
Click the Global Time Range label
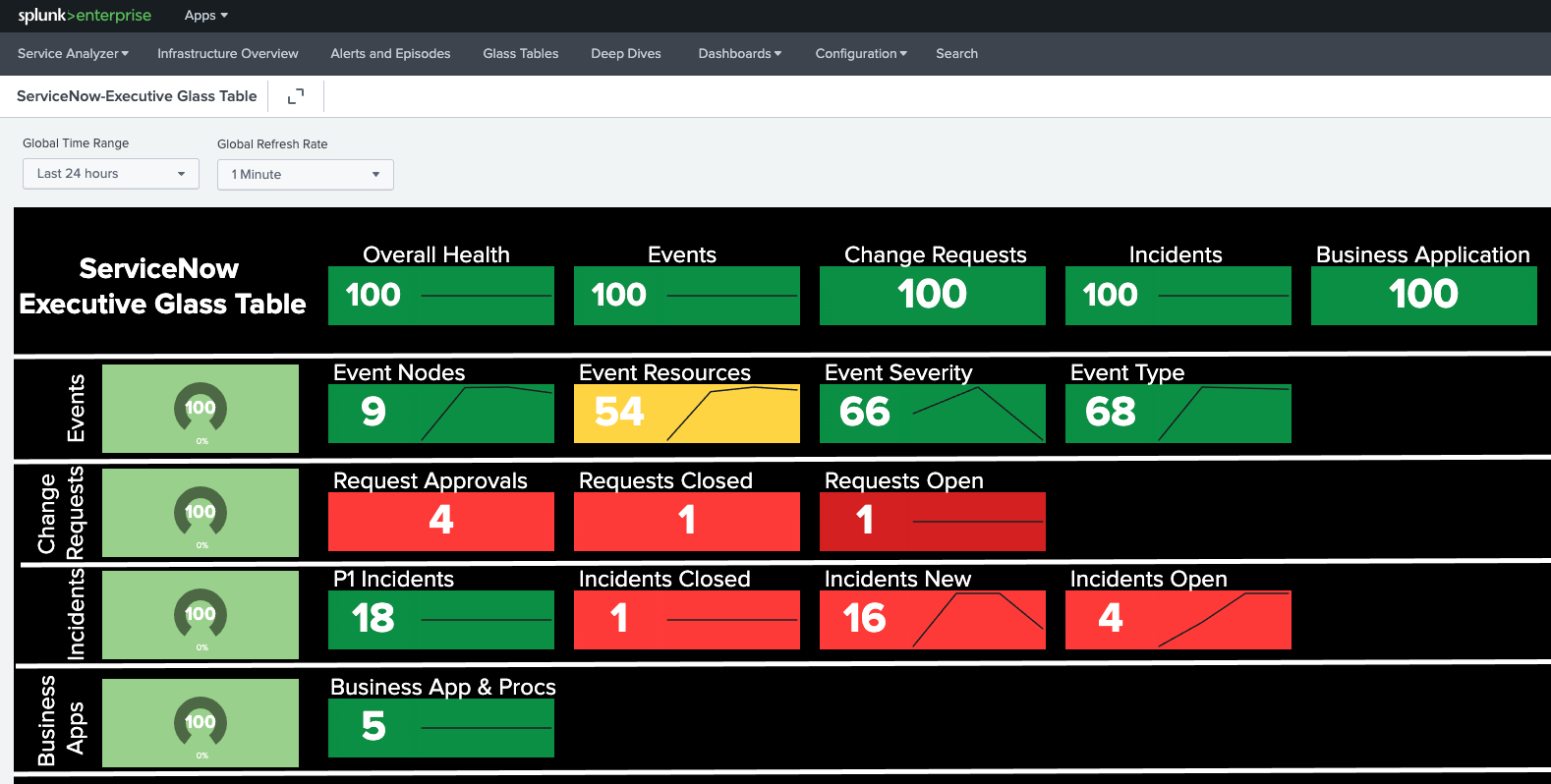coord(76,143)
